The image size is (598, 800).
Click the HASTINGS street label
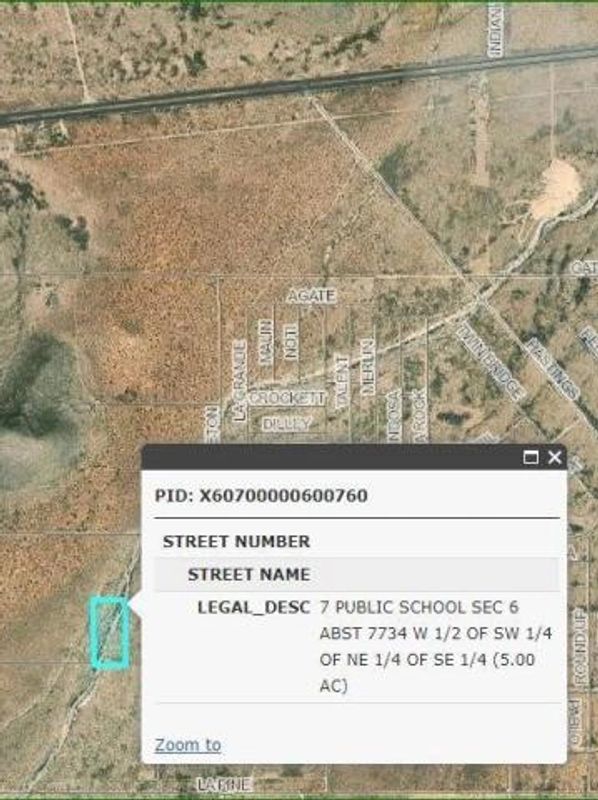pyautogui.click(x=552, y=368)
